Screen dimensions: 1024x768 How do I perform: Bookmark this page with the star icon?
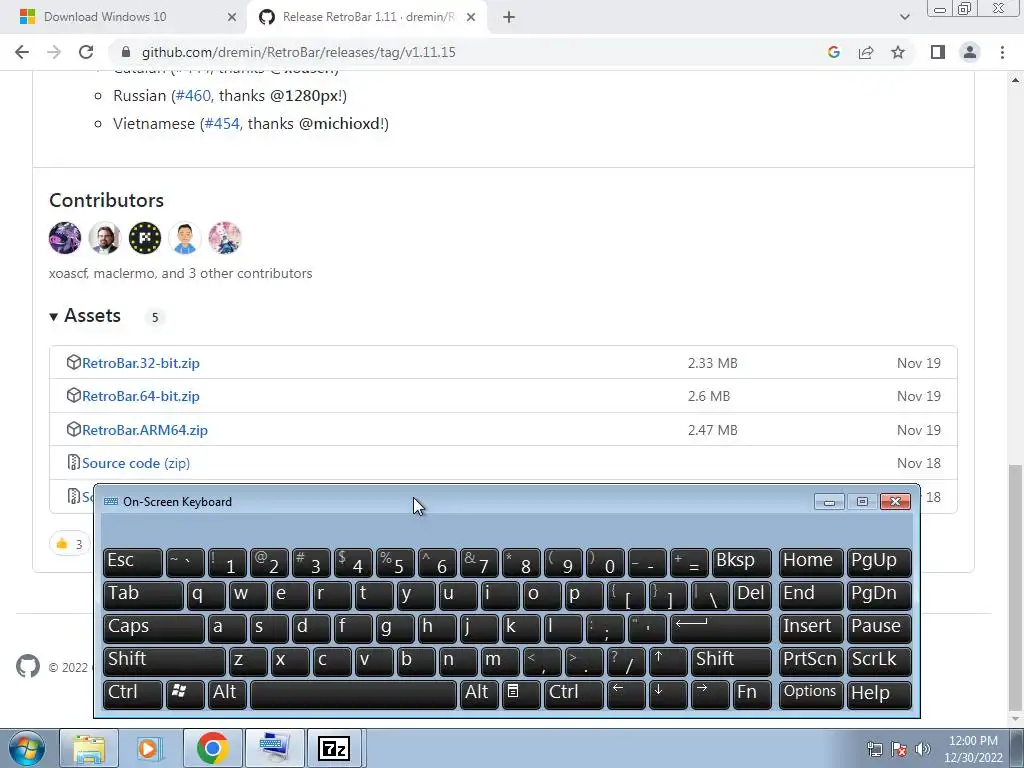[898, 52]
